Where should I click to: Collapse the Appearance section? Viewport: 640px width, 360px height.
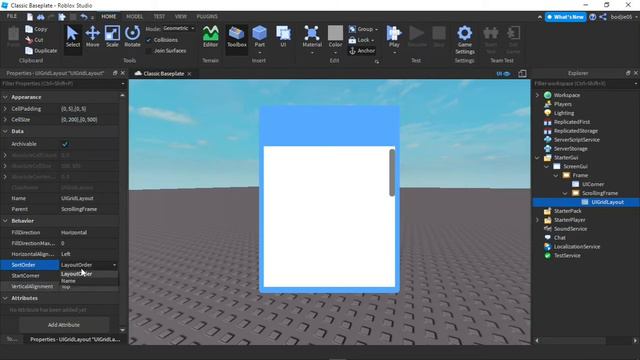tap(5, 97)
